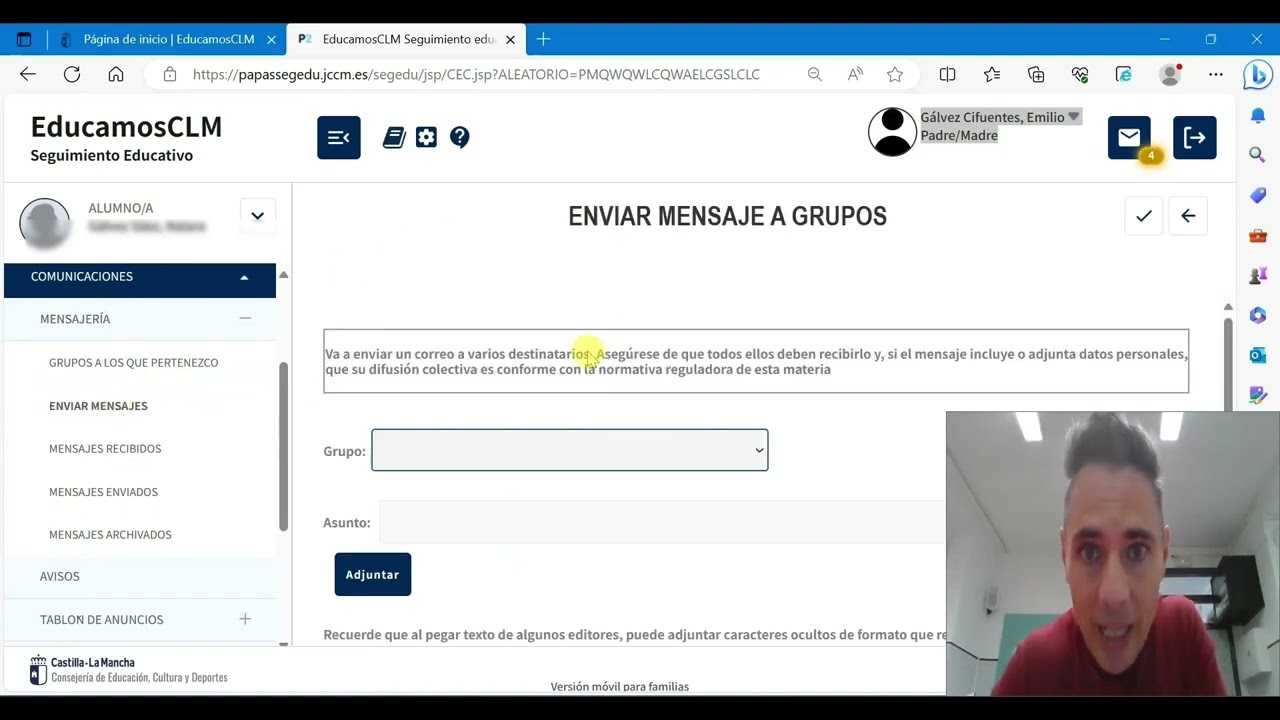Click the logout exit icon
The image size is (1280, 720).
click(1195, 138)
